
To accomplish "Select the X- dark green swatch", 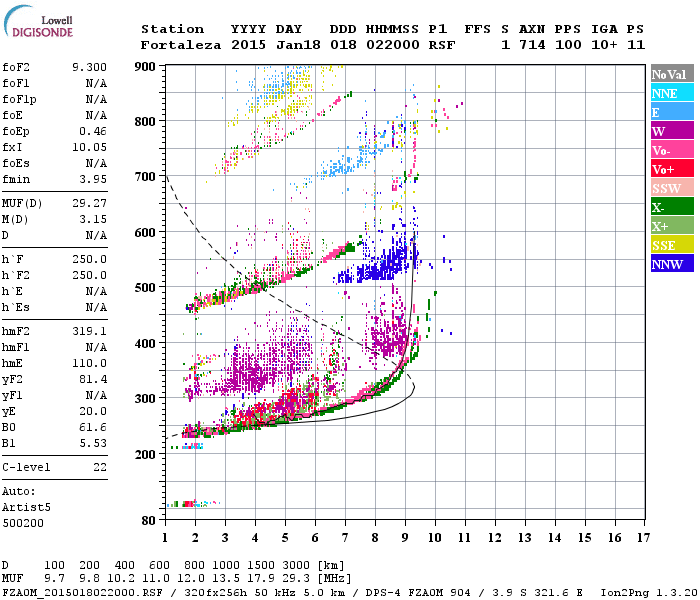I will pos(672,207).
